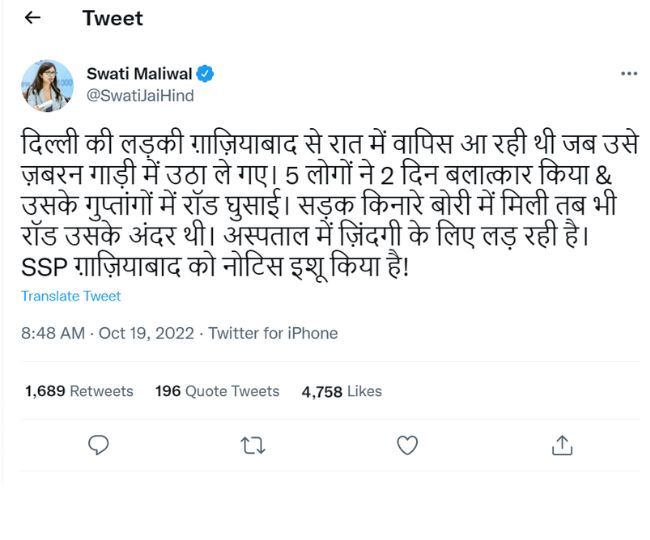
Task: Open the share tweet icon
Action: (562, 446)
